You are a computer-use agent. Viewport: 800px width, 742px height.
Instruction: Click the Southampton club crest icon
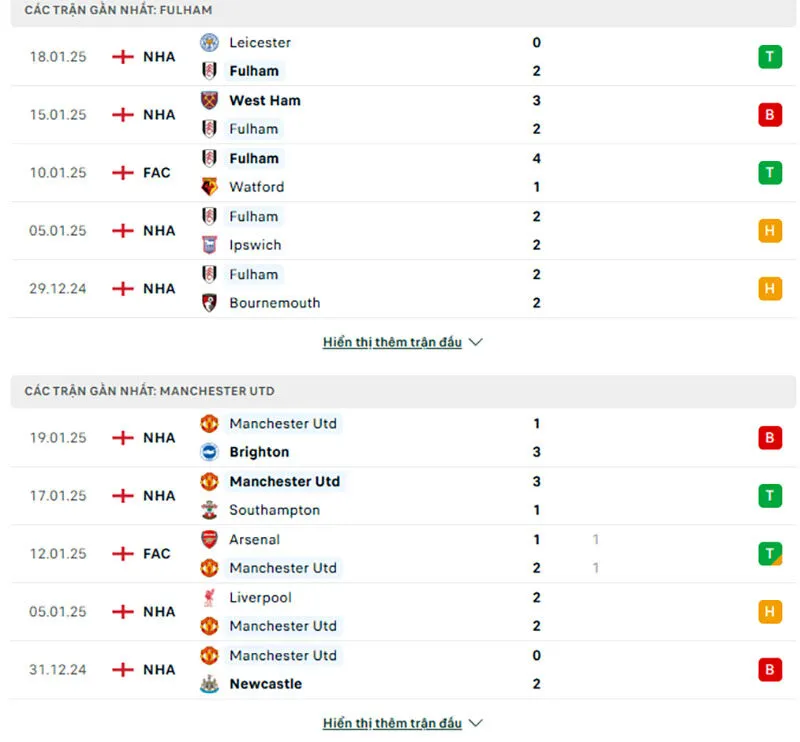[x=209, y=510]
